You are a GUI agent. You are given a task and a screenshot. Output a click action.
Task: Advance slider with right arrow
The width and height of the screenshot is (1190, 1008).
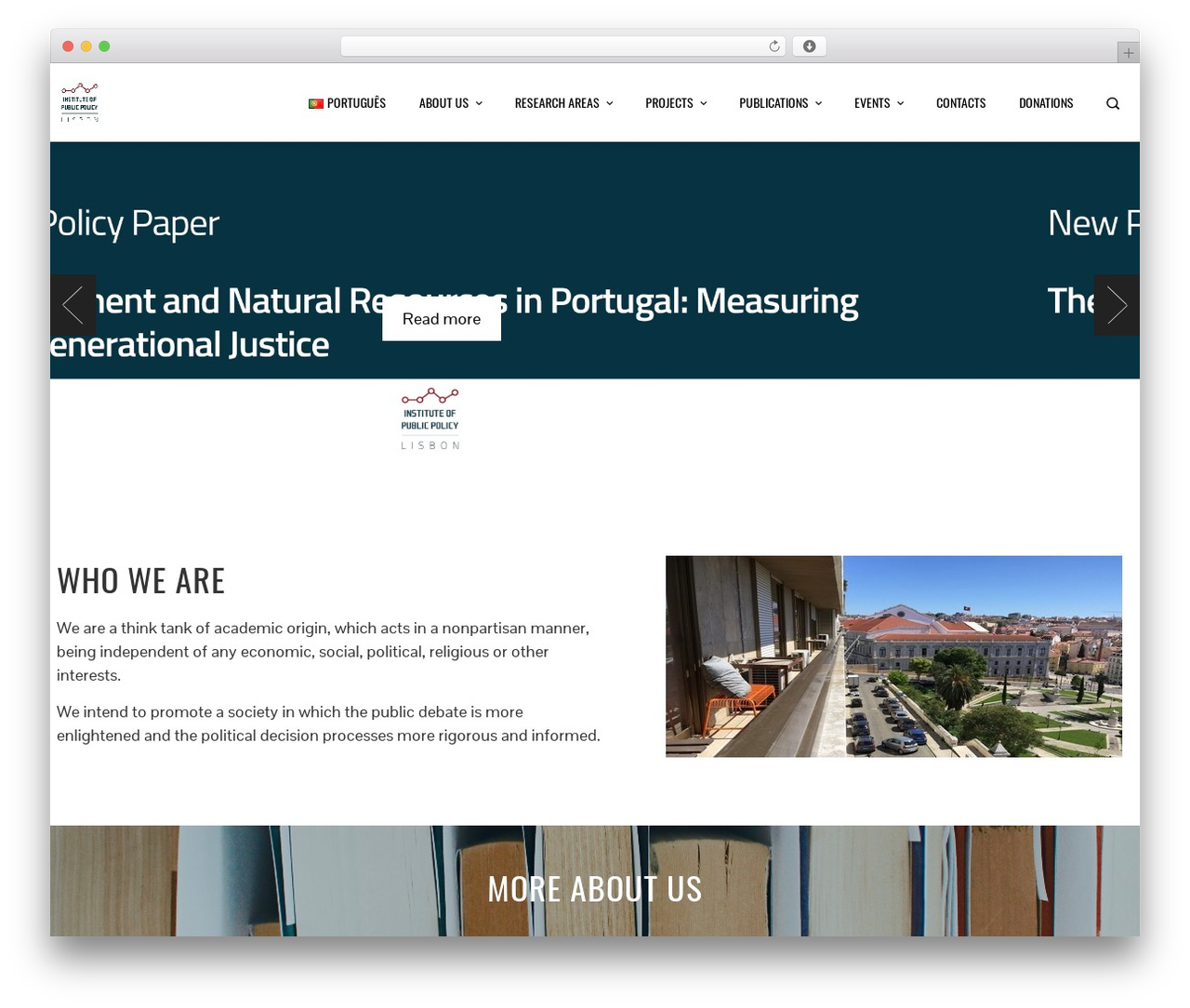click(x=1117, y=305)
